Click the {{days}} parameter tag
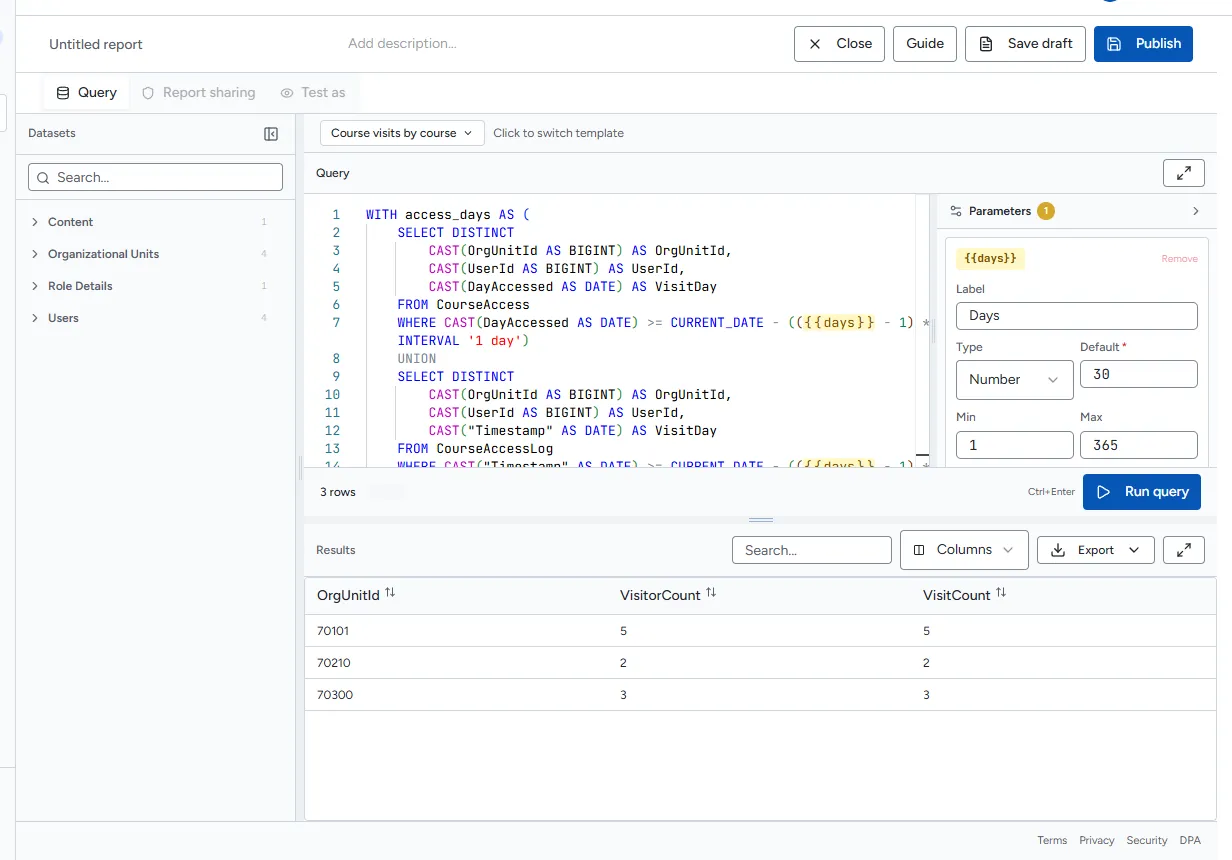The width and height of the screenshot is (1232, 860). [x=991, y=259]
